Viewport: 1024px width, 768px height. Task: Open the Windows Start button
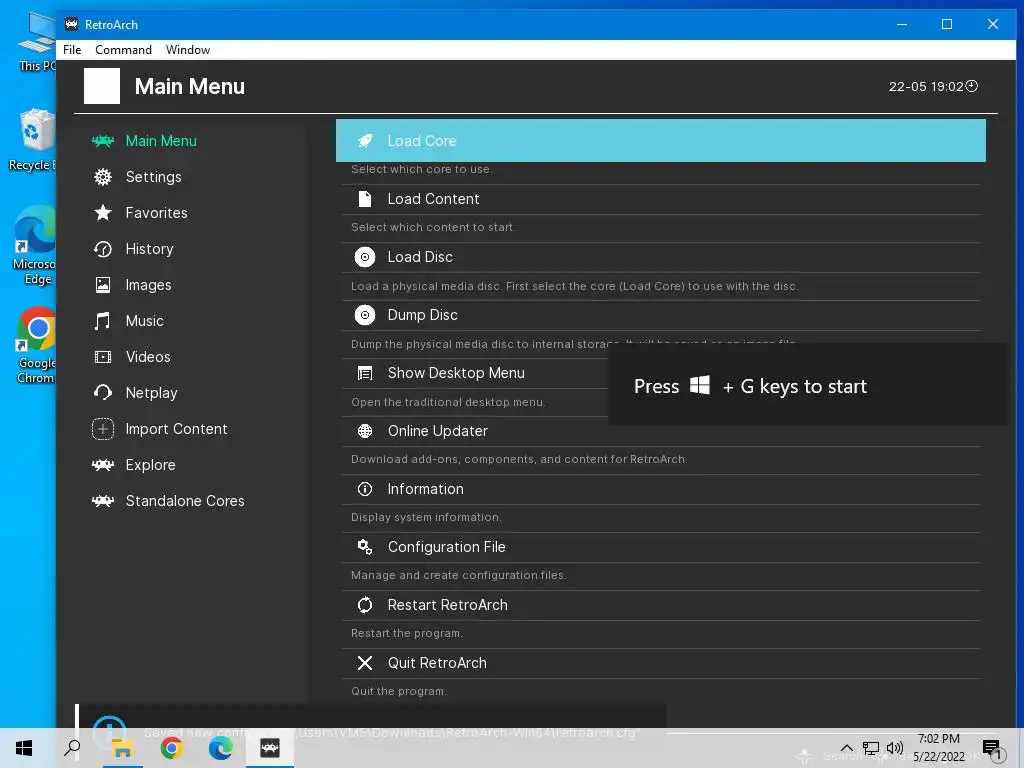tap(24, 748)
